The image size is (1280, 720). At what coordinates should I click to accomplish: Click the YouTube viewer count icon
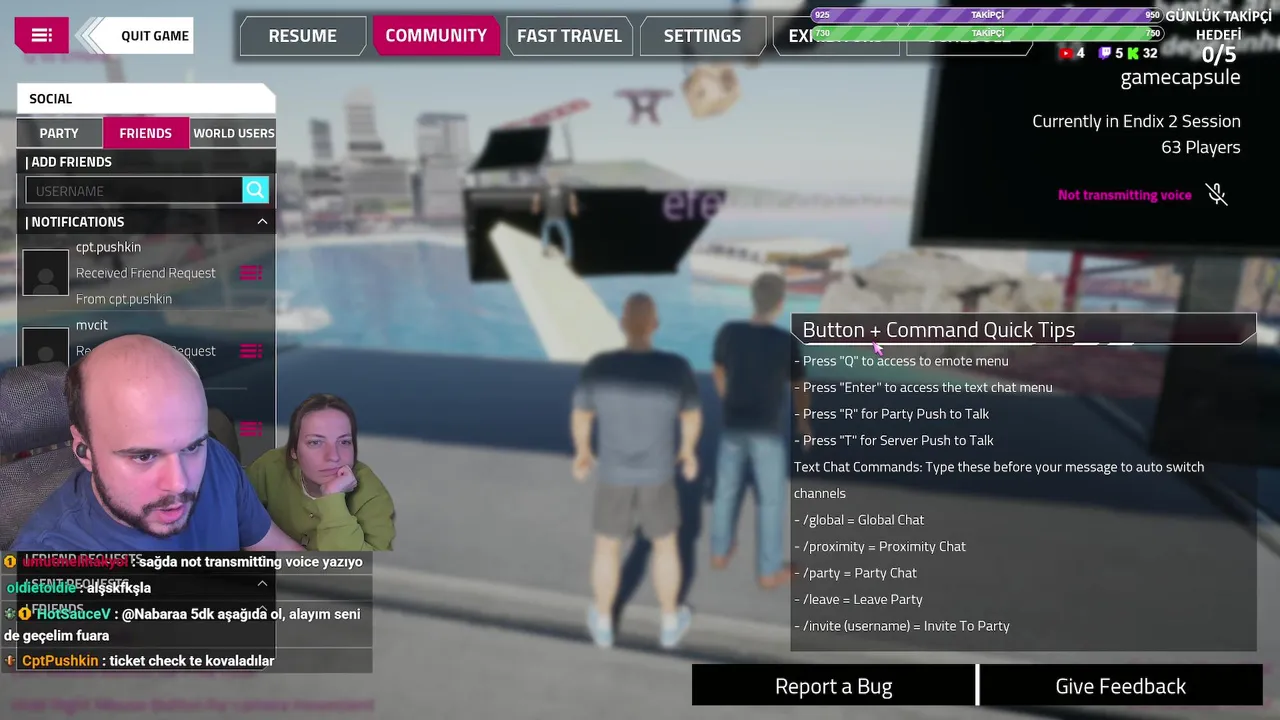1066,54
